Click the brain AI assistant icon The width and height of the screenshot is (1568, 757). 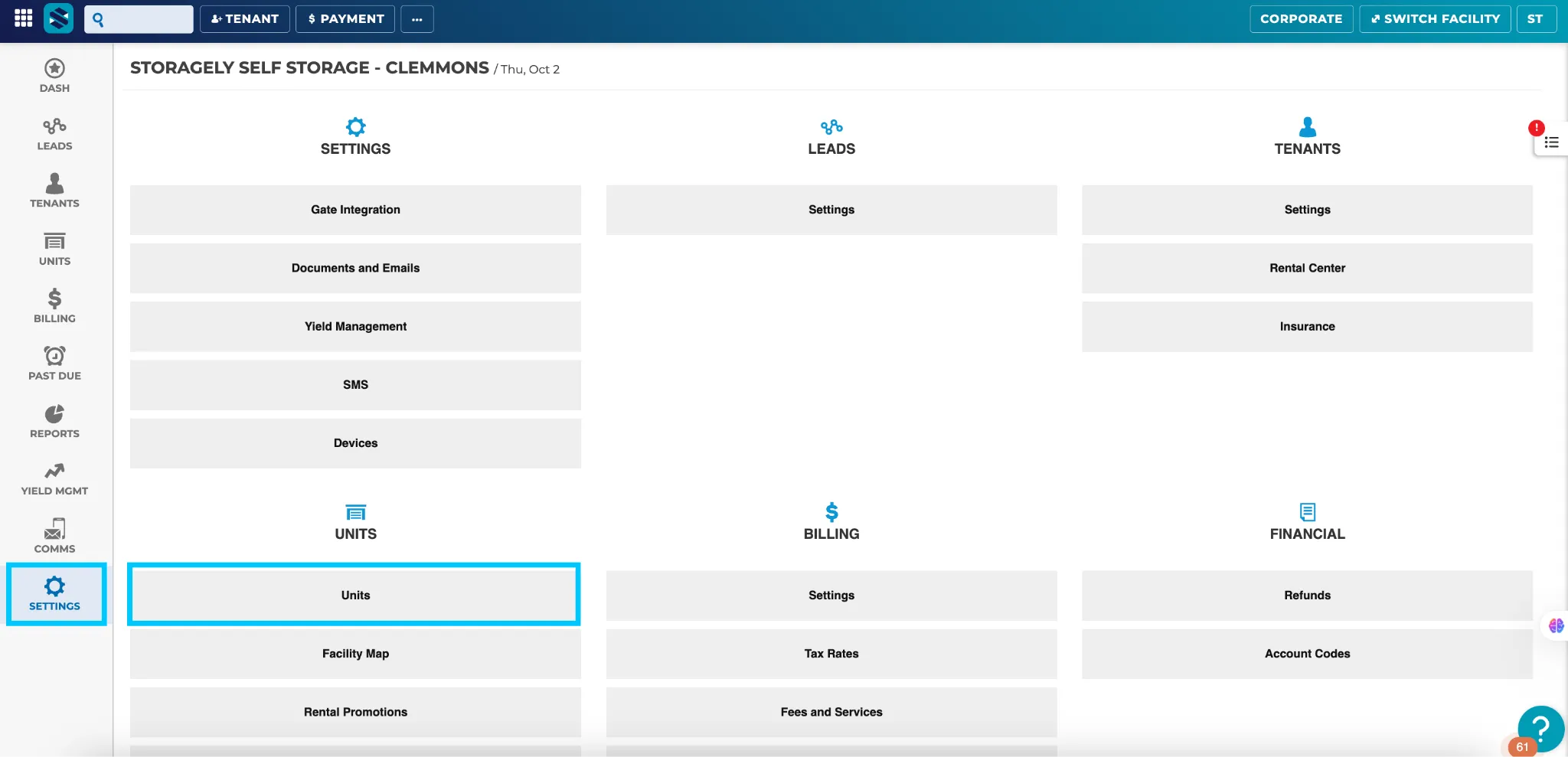point(1556,626)
